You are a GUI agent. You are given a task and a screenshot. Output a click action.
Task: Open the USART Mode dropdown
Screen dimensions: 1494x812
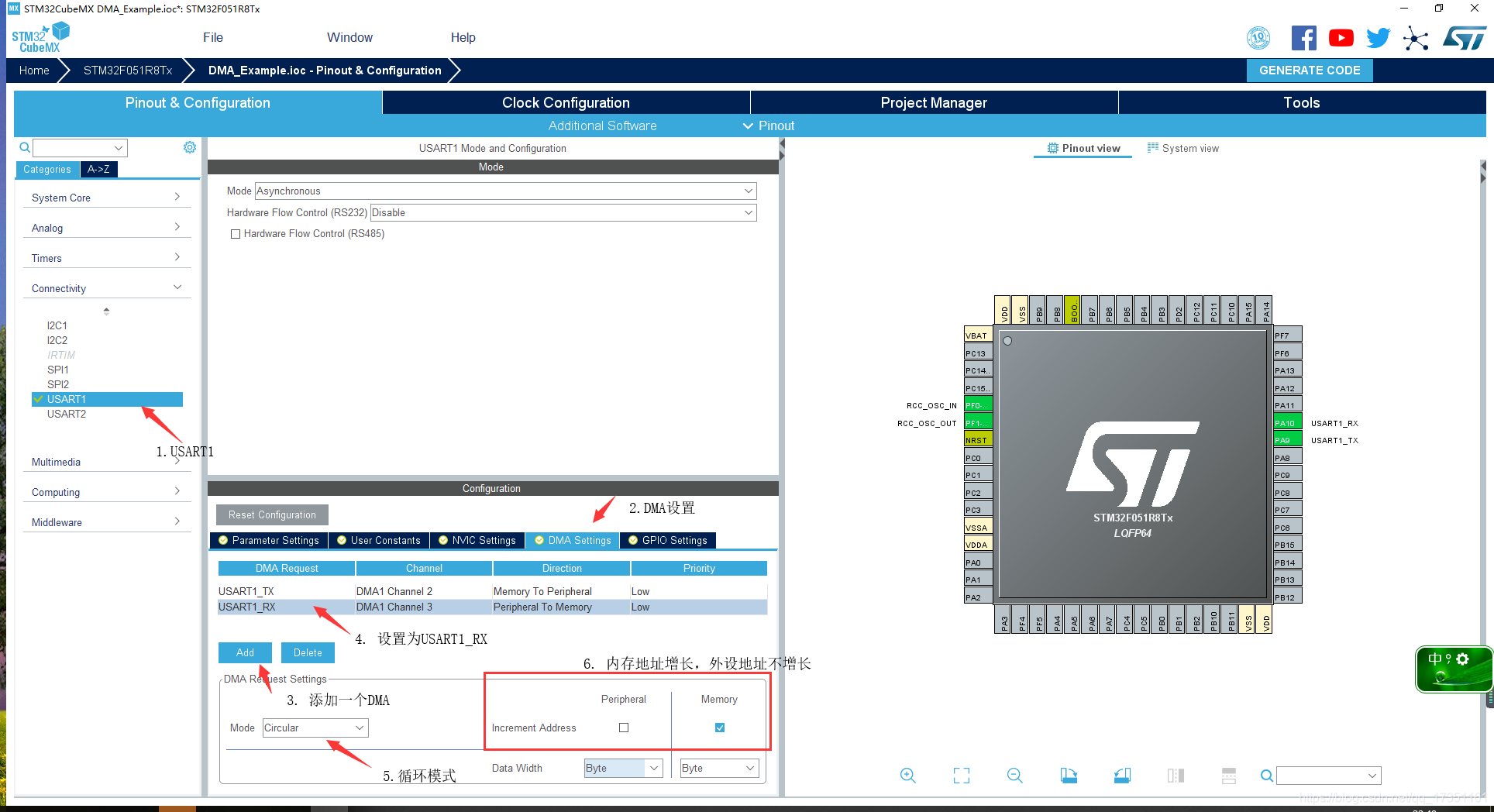point(505,191)
